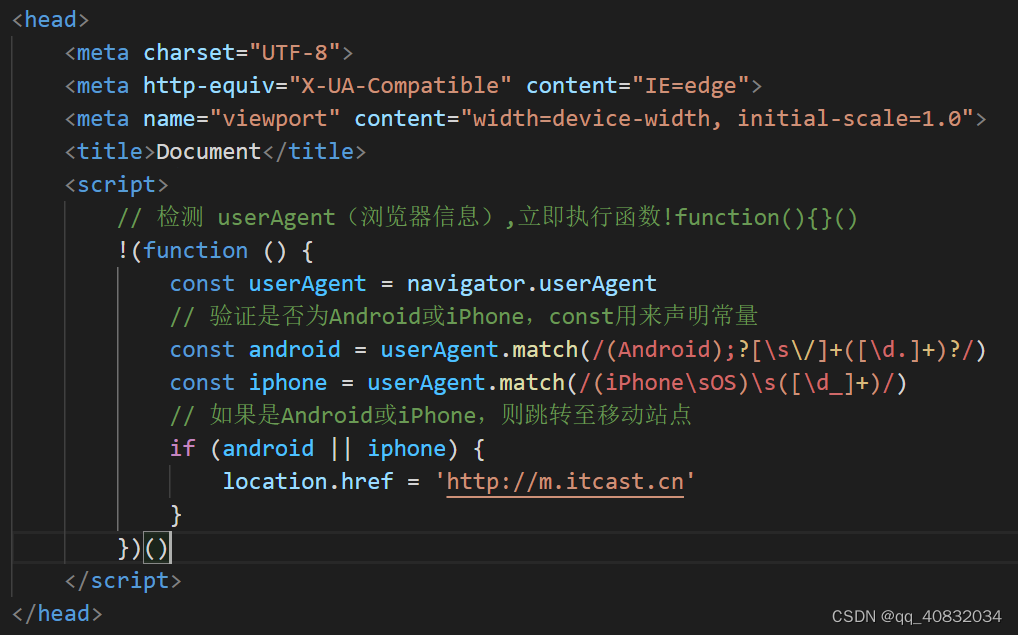Click the Document title text
The width and height of the screenshot is (1018, 635).
pyautogui.click(x=208, y=152)
